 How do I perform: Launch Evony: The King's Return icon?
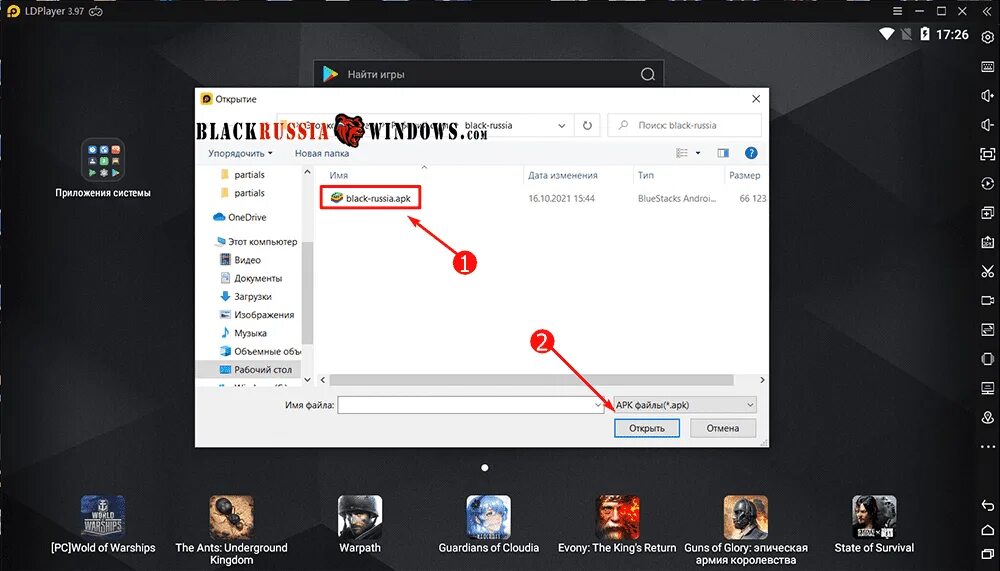617,516
